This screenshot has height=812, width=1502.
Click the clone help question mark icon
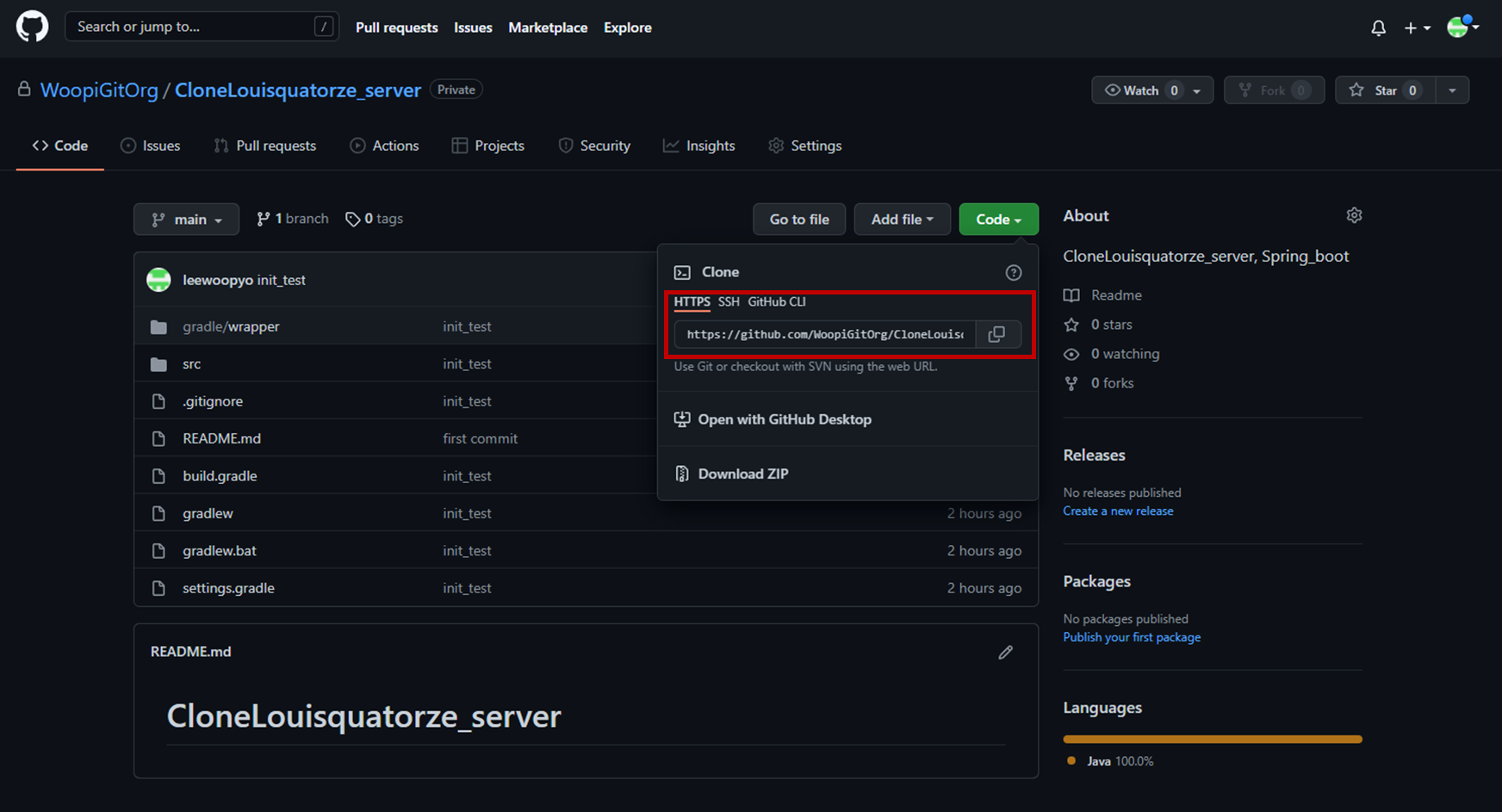click(1014, 272)
